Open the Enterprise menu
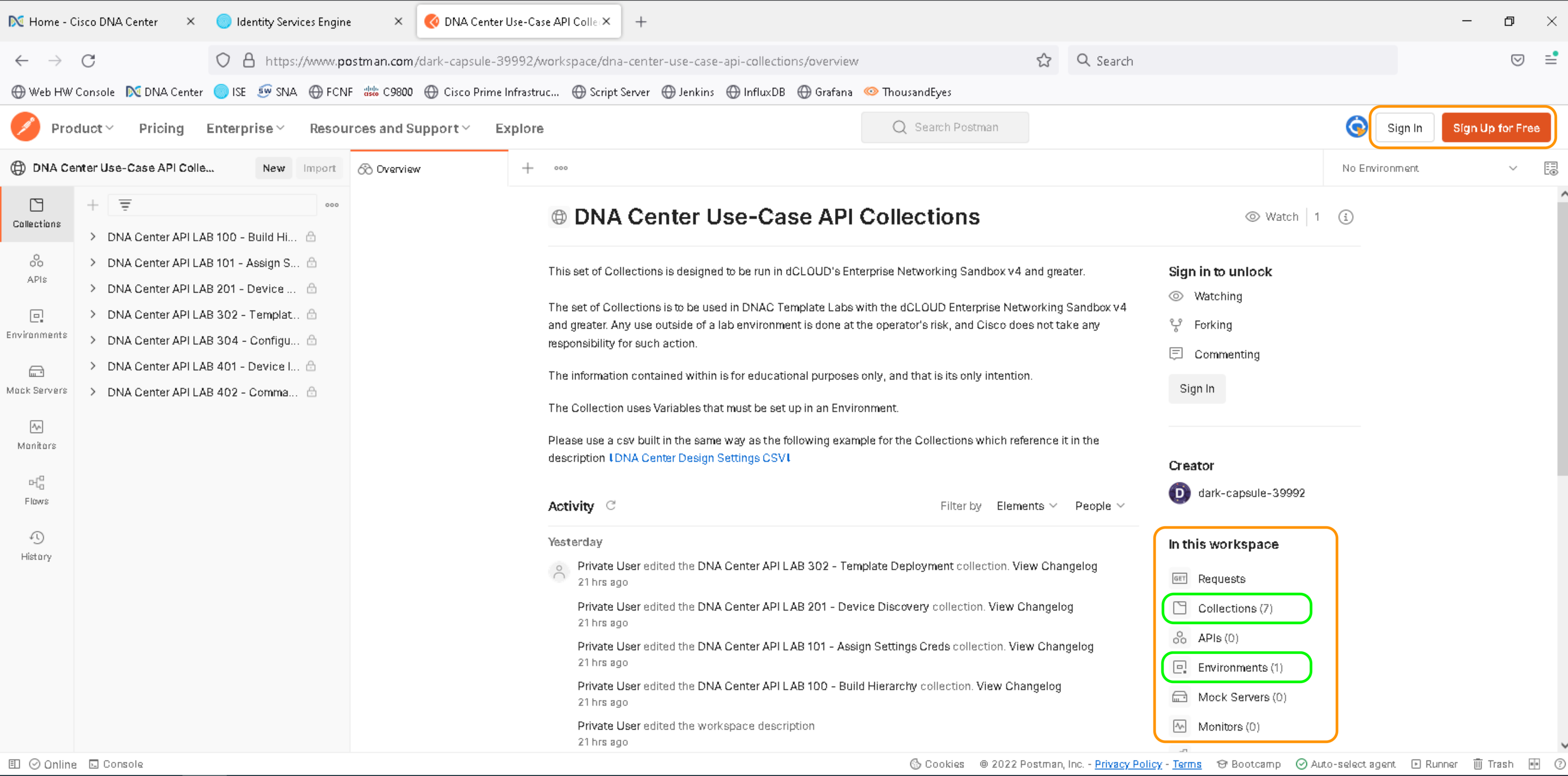Viewport: 1568px width, 776px height. click(x=244, y=128)
